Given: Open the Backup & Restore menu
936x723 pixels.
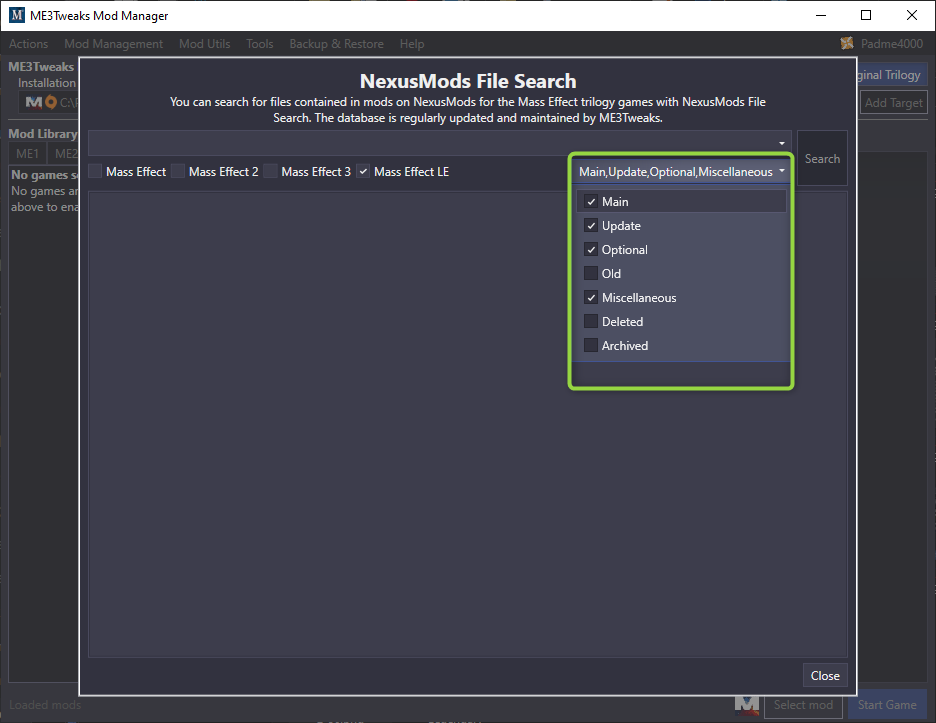Looking at the screenshot, I should tap(337, 44).
